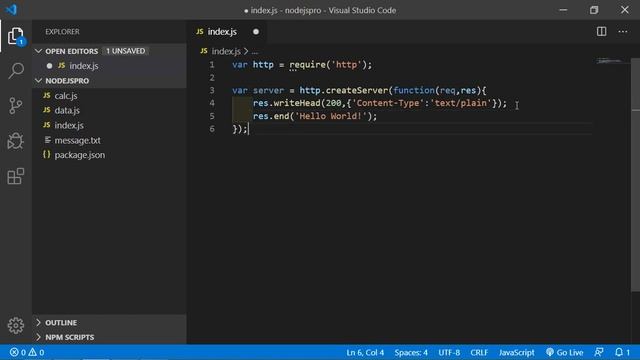Select the index.js editor tab
Screen dimensions: 640x360
227,32
